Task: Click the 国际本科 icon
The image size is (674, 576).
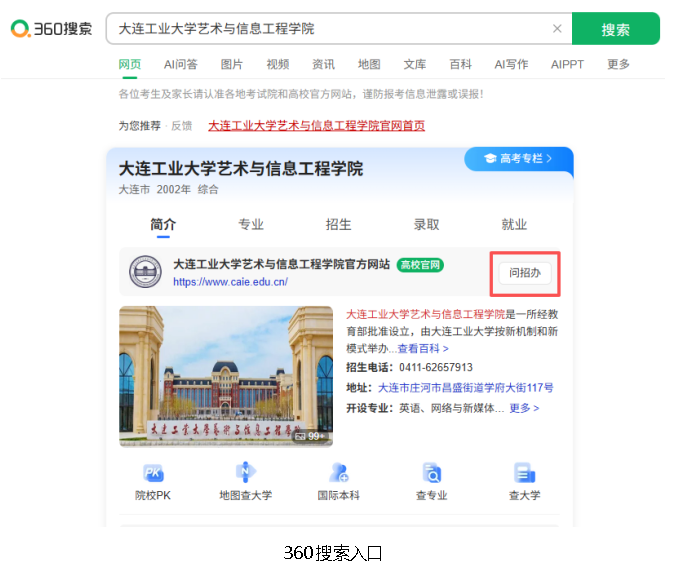Action: (339, 473)
